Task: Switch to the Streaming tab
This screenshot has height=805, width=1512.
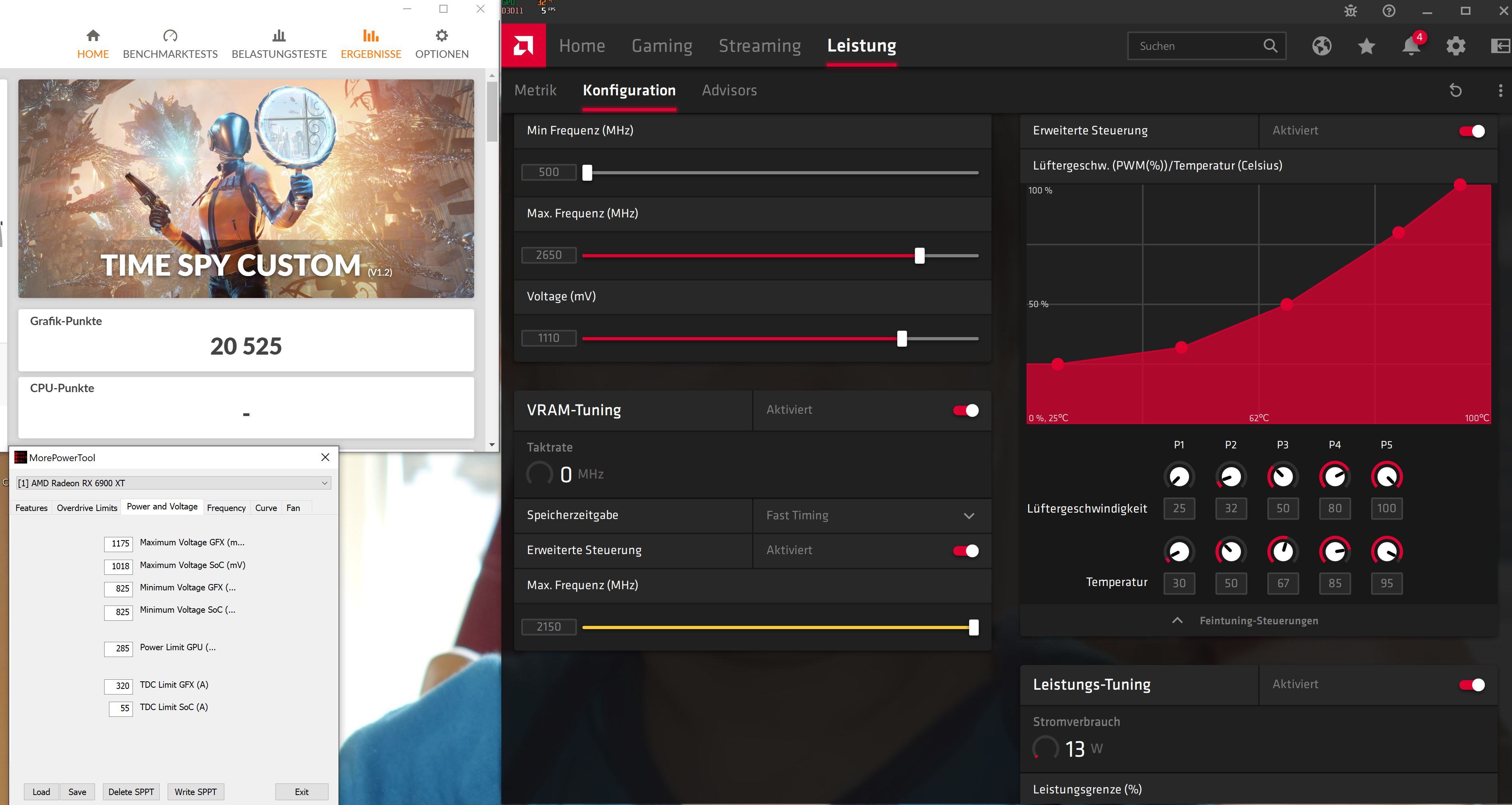Action: click(x=760, y=45)
